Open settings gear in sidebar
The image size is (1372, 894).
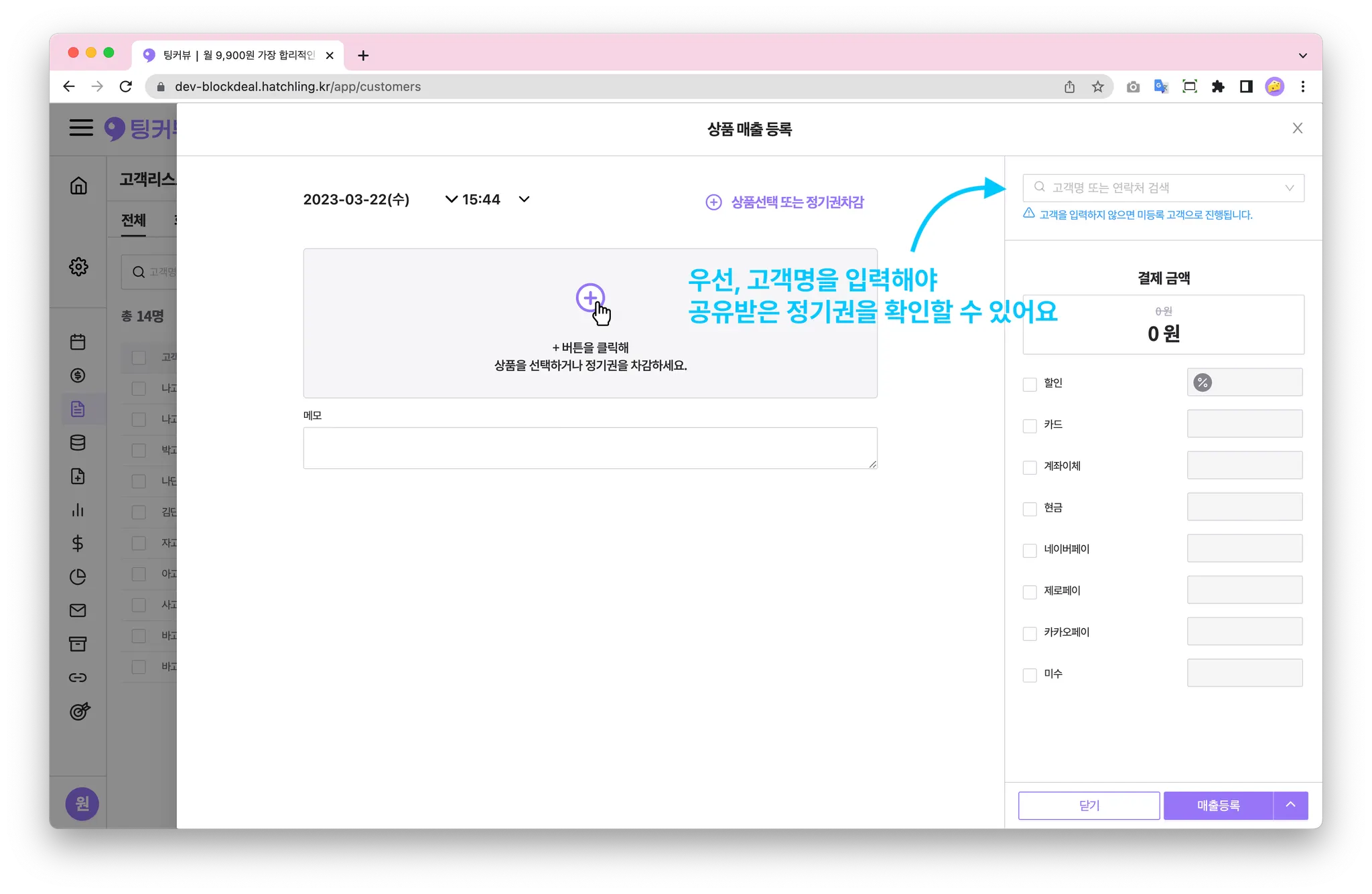tap(78, 267)
